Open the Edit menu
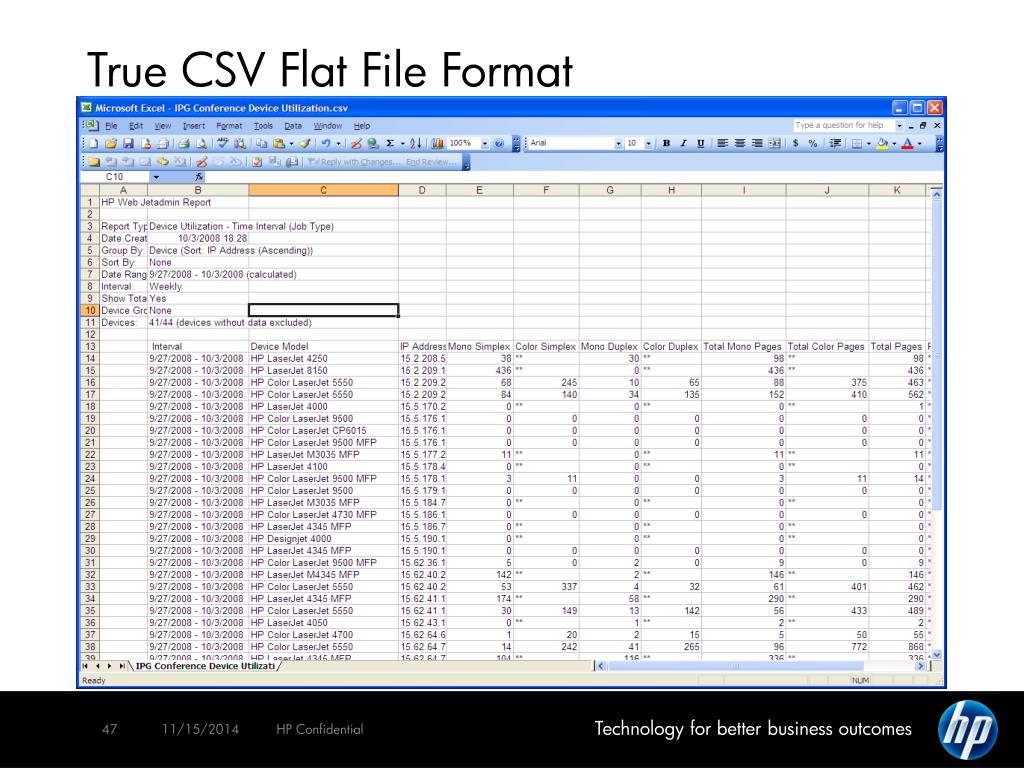1024x768 pixels. click(136, 125)
